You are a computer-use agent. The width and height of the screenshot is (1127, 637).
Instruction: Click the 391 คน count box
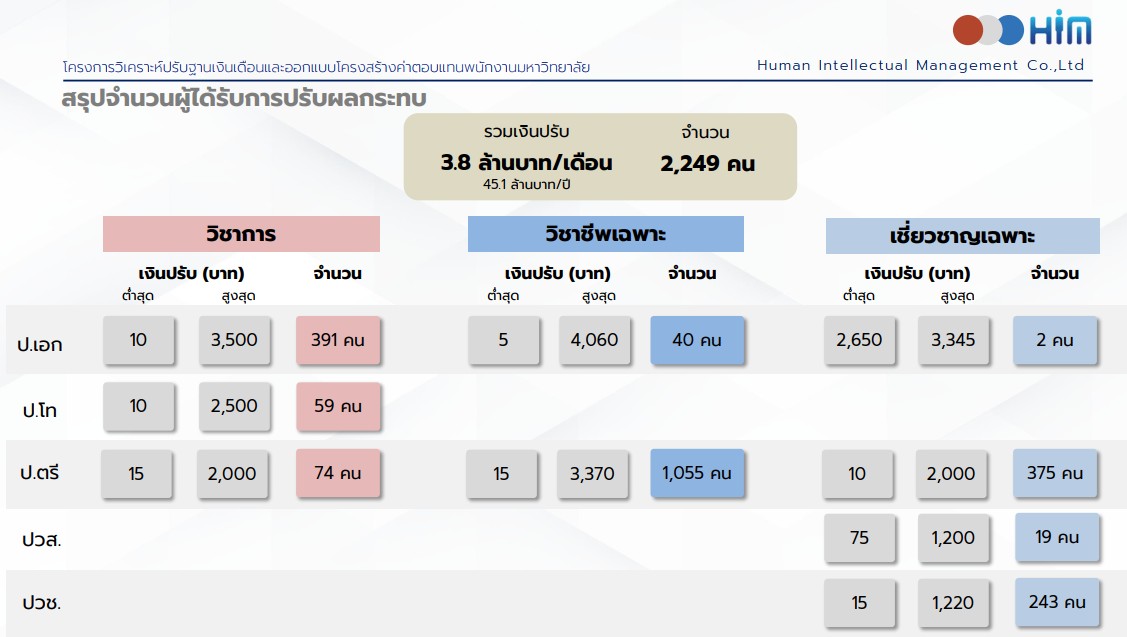click(338, 340)
